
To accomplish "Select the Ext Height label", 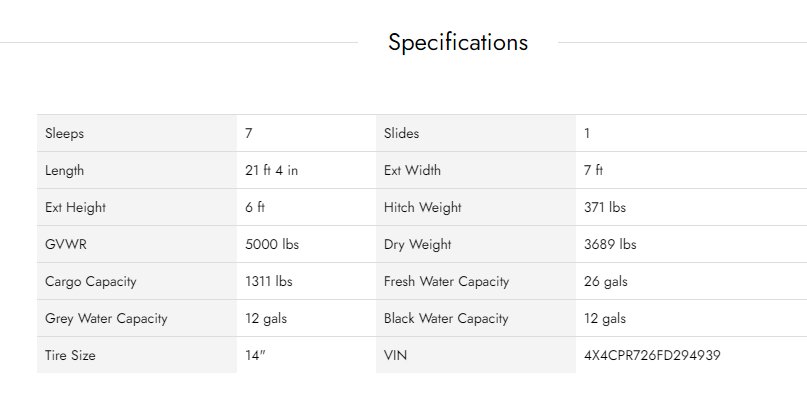I will 75,207.
